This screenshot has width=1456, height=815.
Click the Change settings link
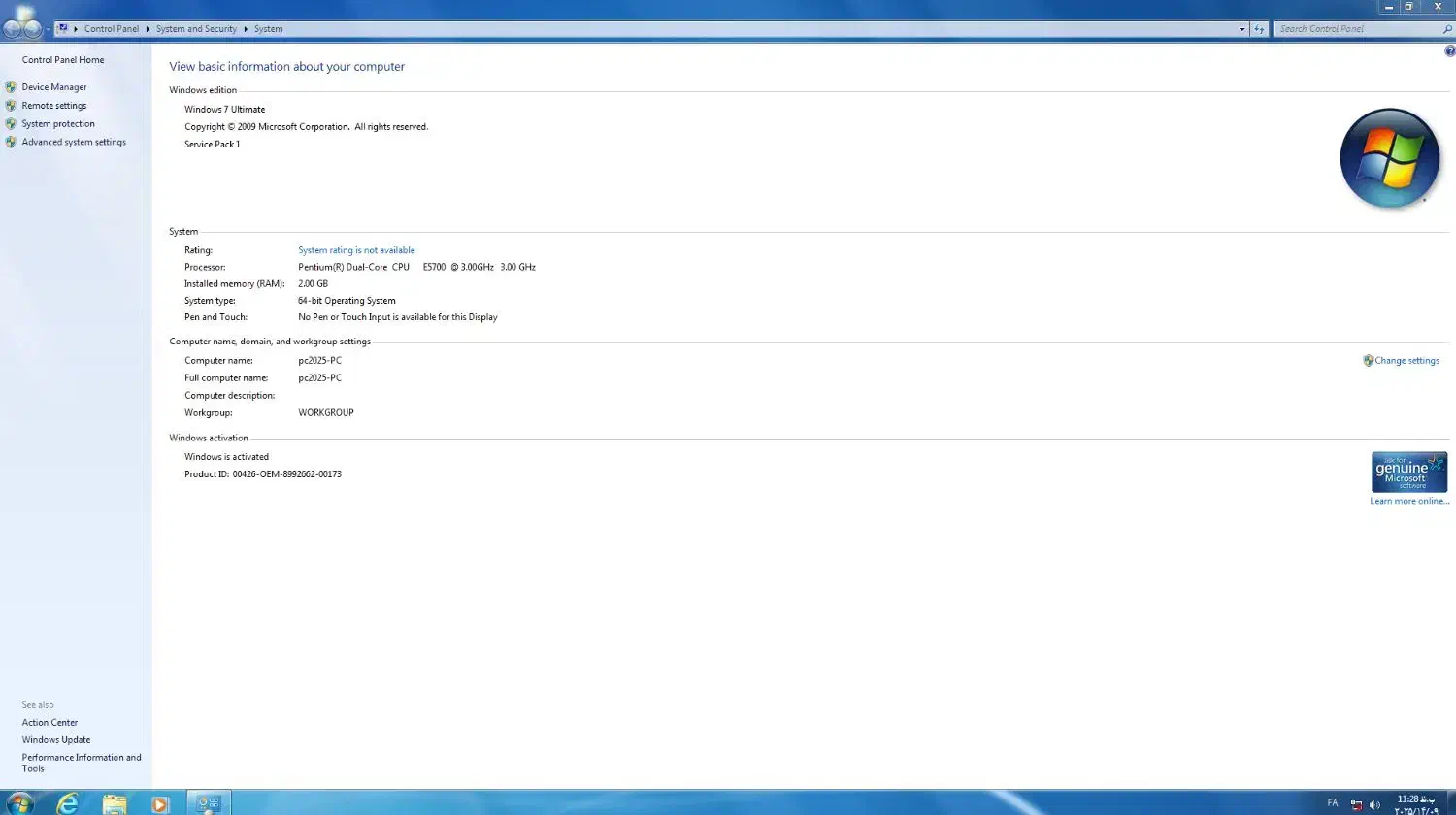[1406, 361]
